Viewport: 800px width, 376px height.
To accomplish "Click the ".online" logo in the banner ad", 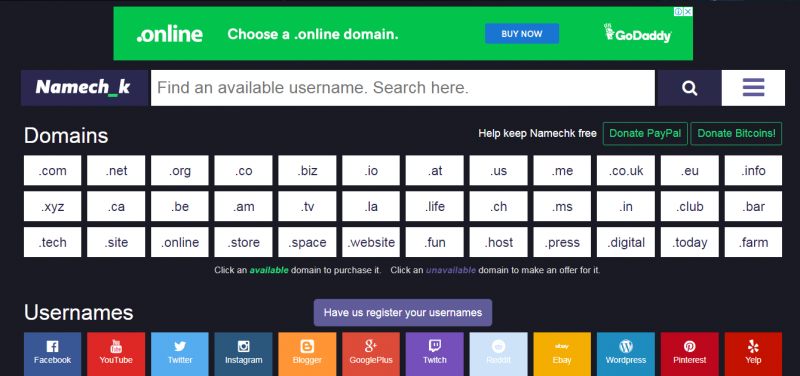I will (x=169, y=34).
